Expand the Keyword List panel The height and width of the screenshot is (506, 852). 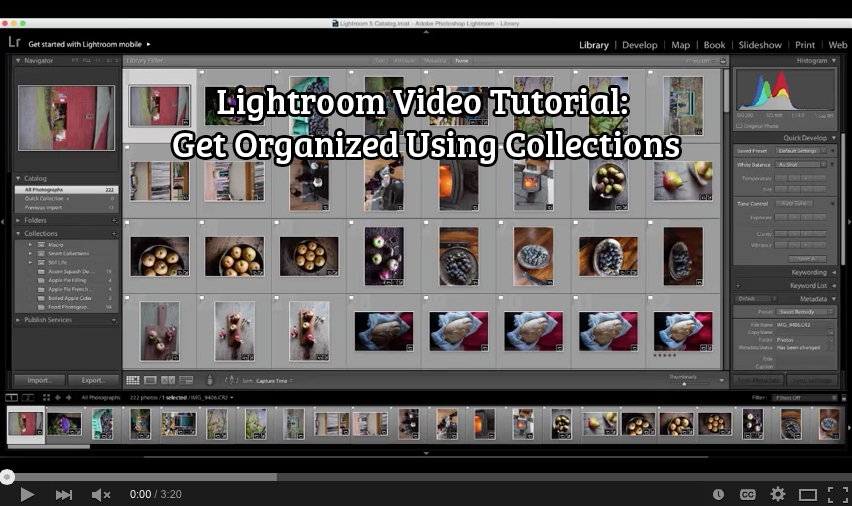[x=834, y=285]
